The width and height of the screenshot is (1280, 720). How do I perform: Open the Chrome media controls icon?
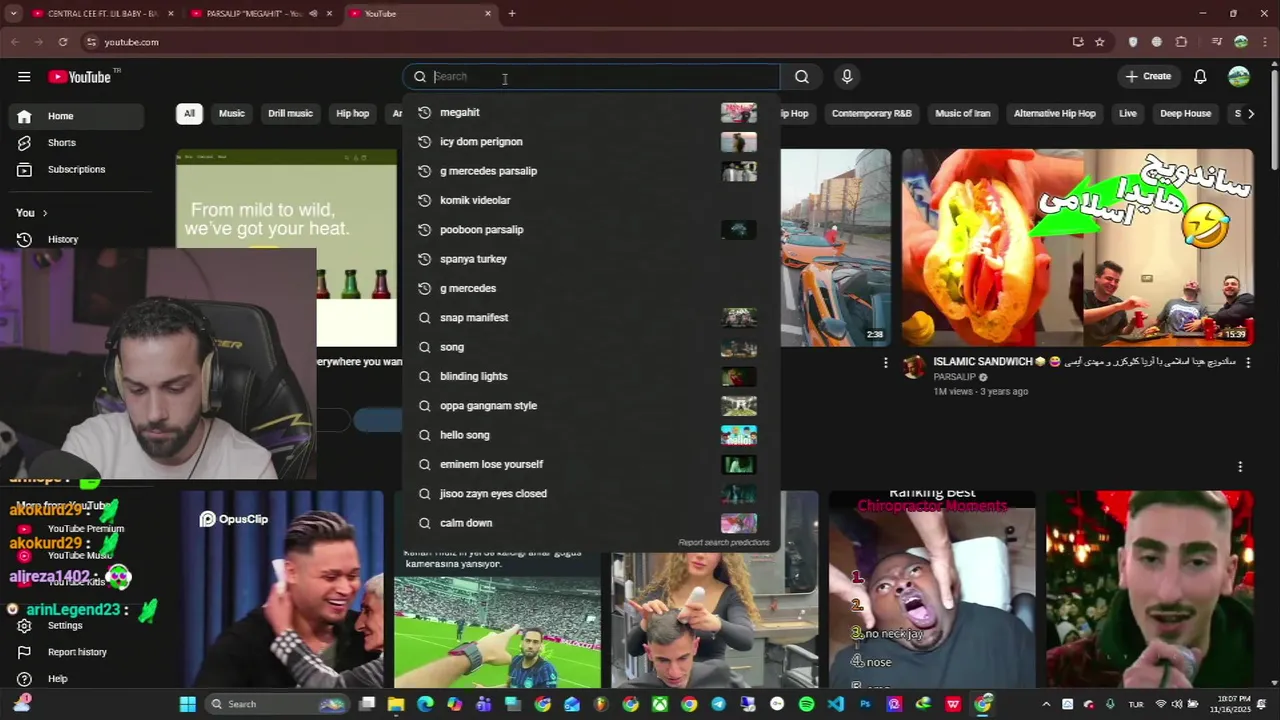click(1216, 42)
